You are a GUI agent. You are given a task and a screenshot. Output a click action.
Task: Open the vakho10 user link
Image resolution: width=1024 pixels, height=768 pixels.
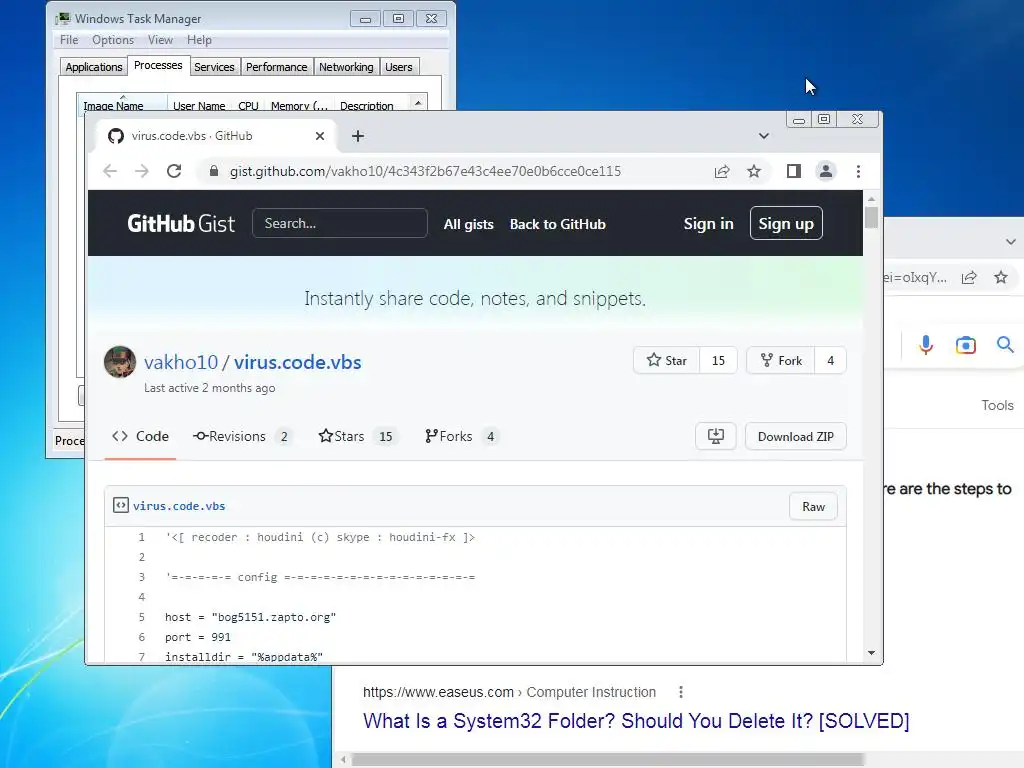tap(181, 362)
